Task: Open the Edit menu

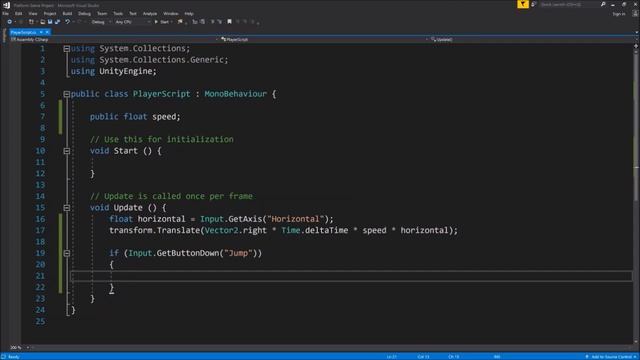Action: click(x=18, y=13)
